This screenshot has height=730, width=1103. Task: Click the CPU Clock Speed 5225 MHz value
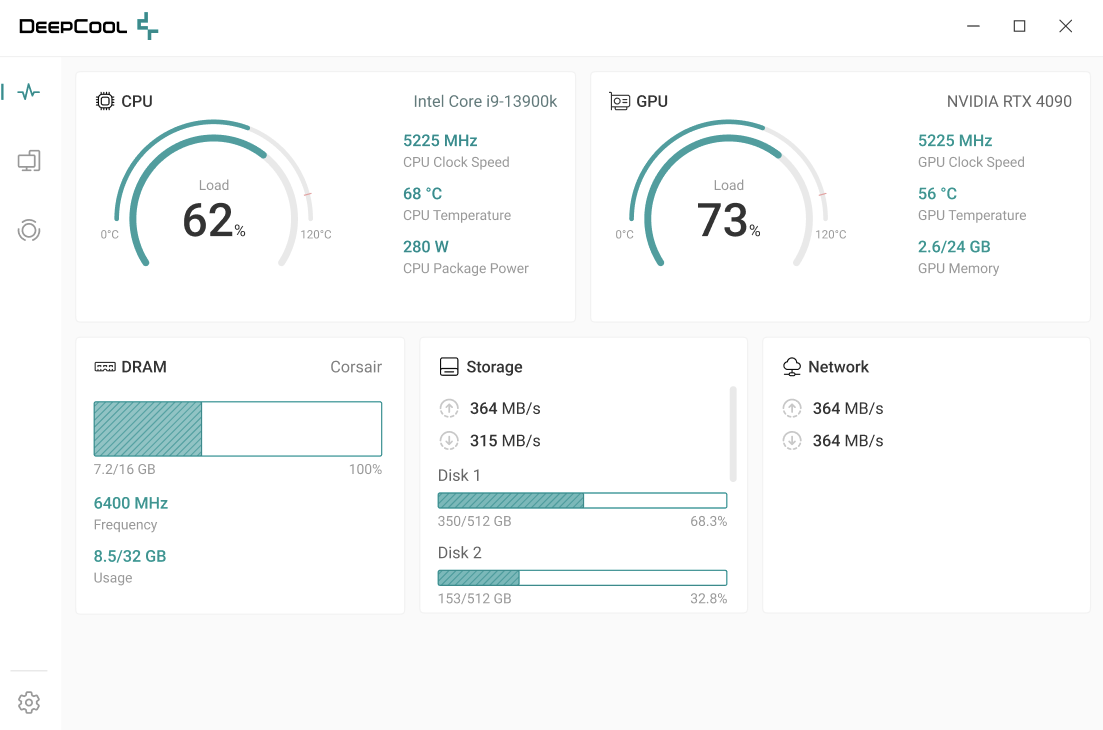pos(440,141)
